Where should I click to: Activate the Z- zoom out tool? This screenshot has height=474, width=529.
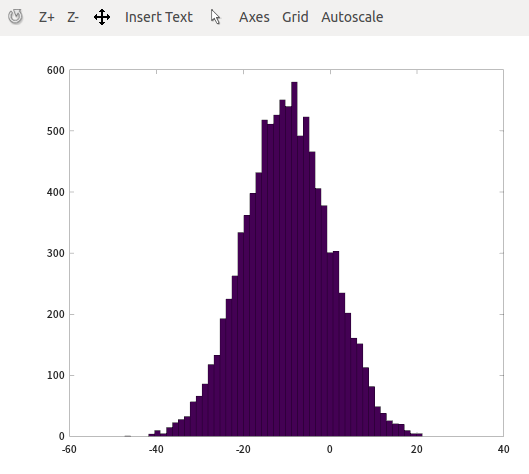pyautogui.click(x=73, y=17)
